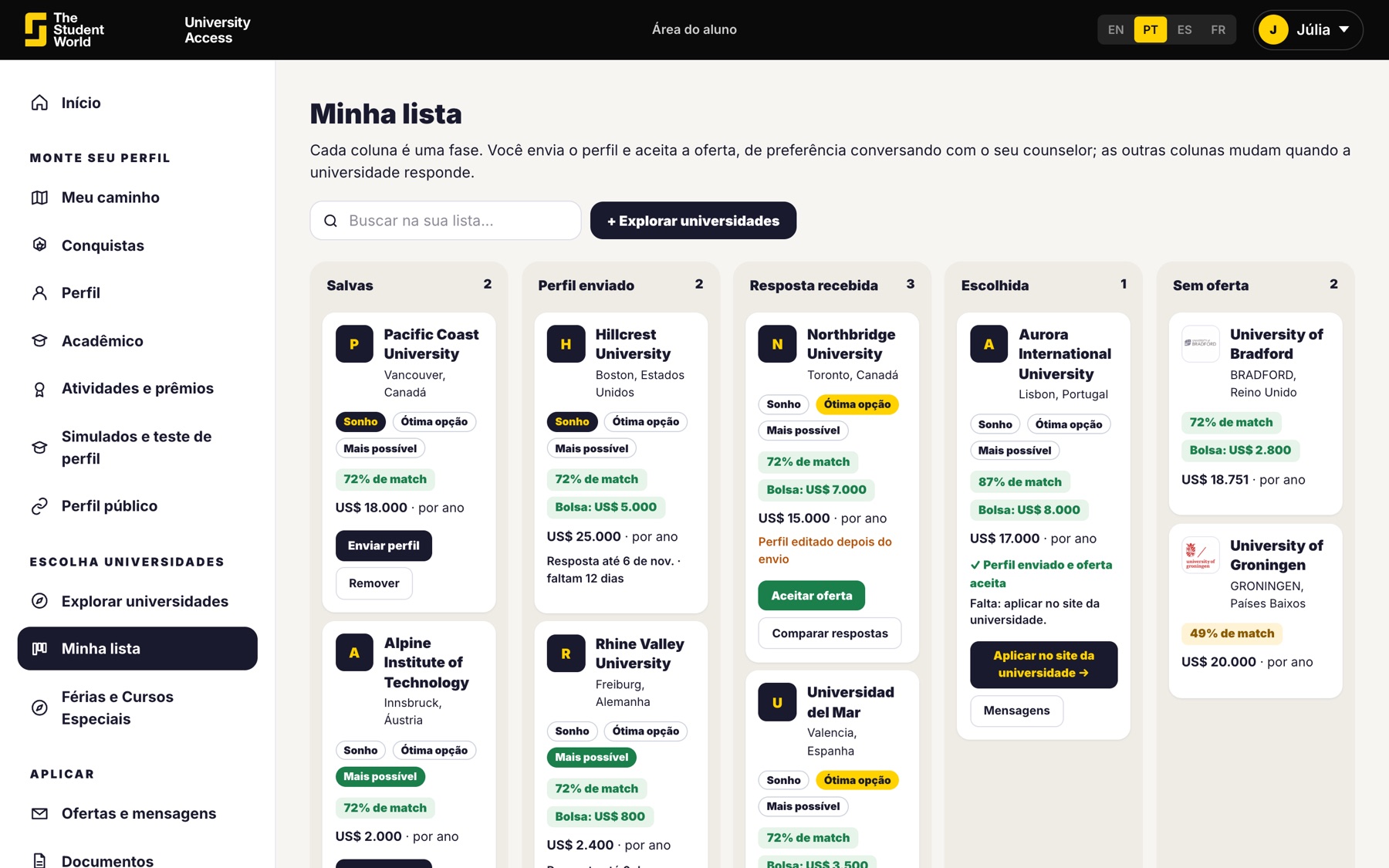The image size is (1389, 868).
Task: Toggle Sonho tag on Pacific Coast card
Action: pyautogui.click(x=360, y=422)
